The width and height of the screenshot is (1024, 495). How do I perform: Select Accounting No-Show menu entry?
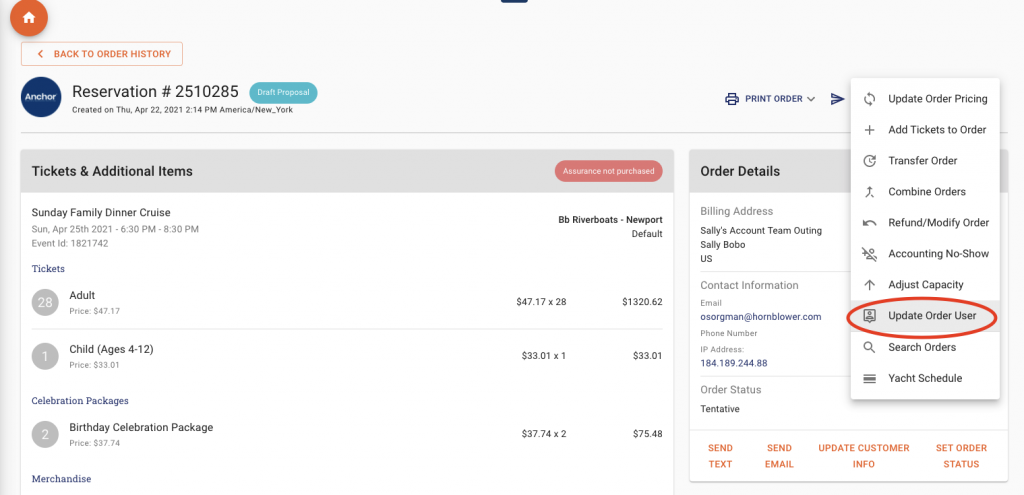click(x=925, y=254)
